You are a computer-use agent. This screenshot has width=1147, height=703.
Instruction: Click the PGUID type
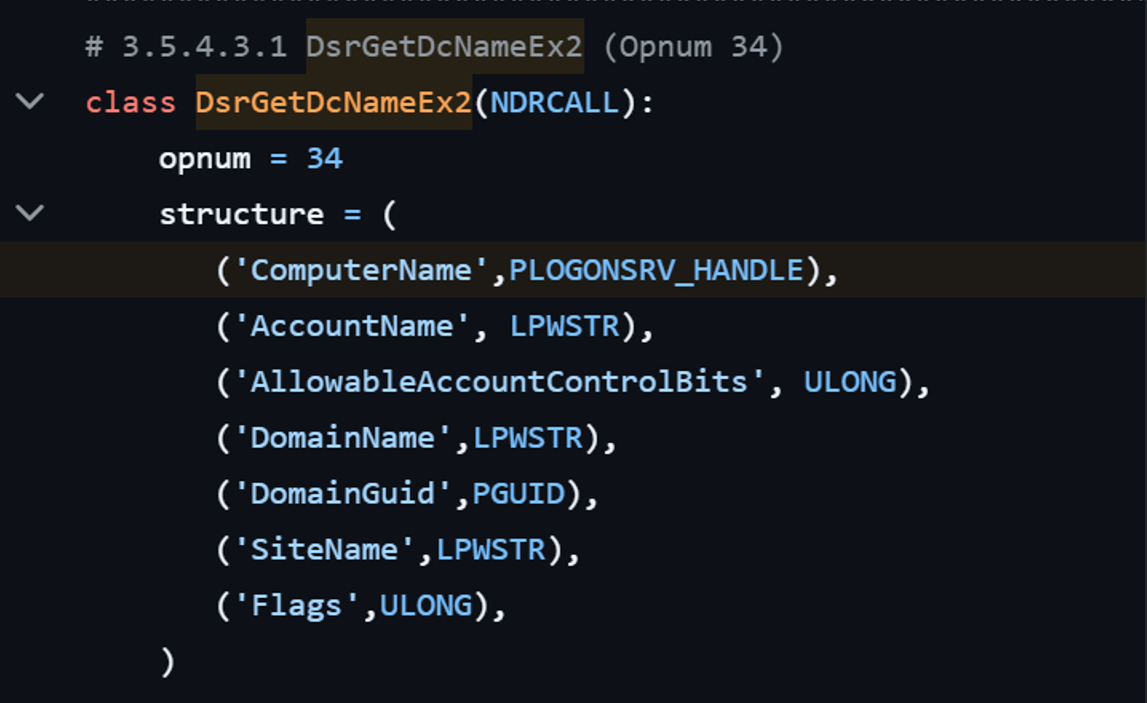(x=518, y=494)
